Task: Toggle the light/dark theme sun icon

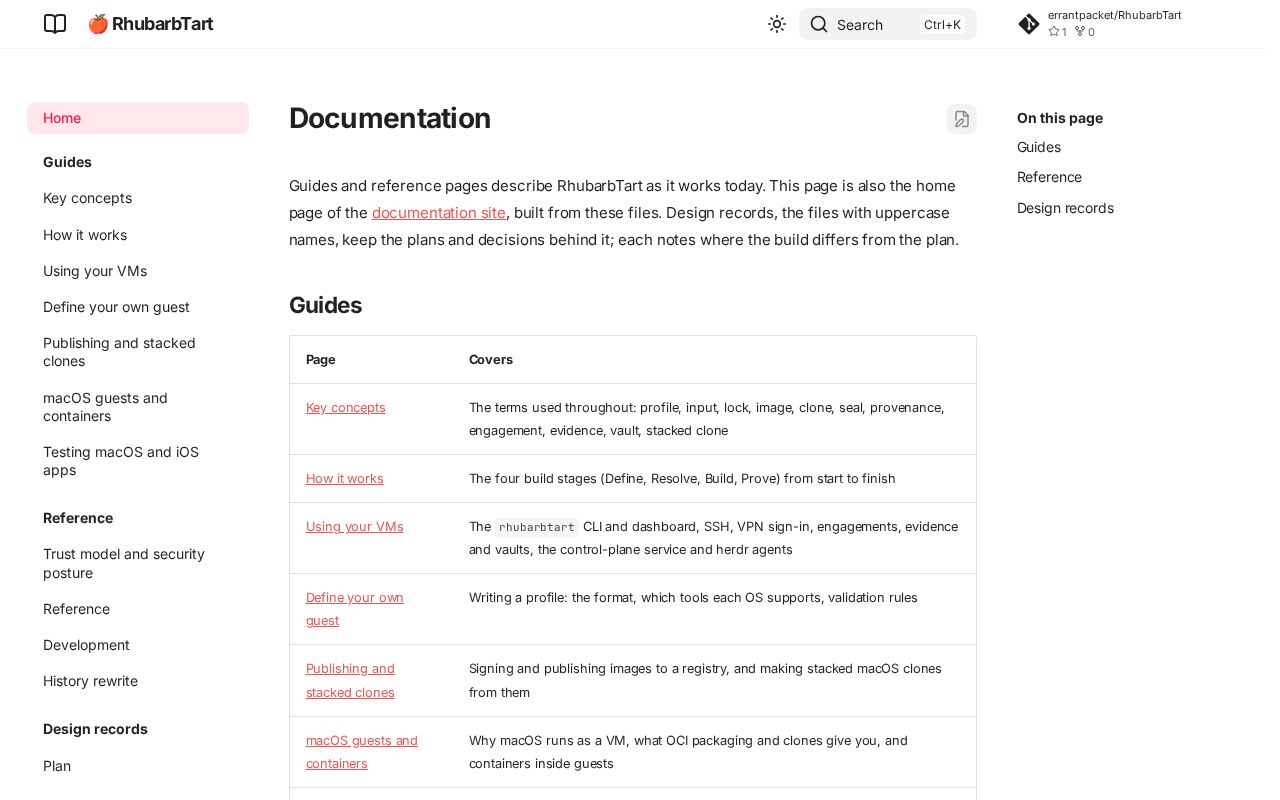Action: pyautogui.click(x=777, y=24)
